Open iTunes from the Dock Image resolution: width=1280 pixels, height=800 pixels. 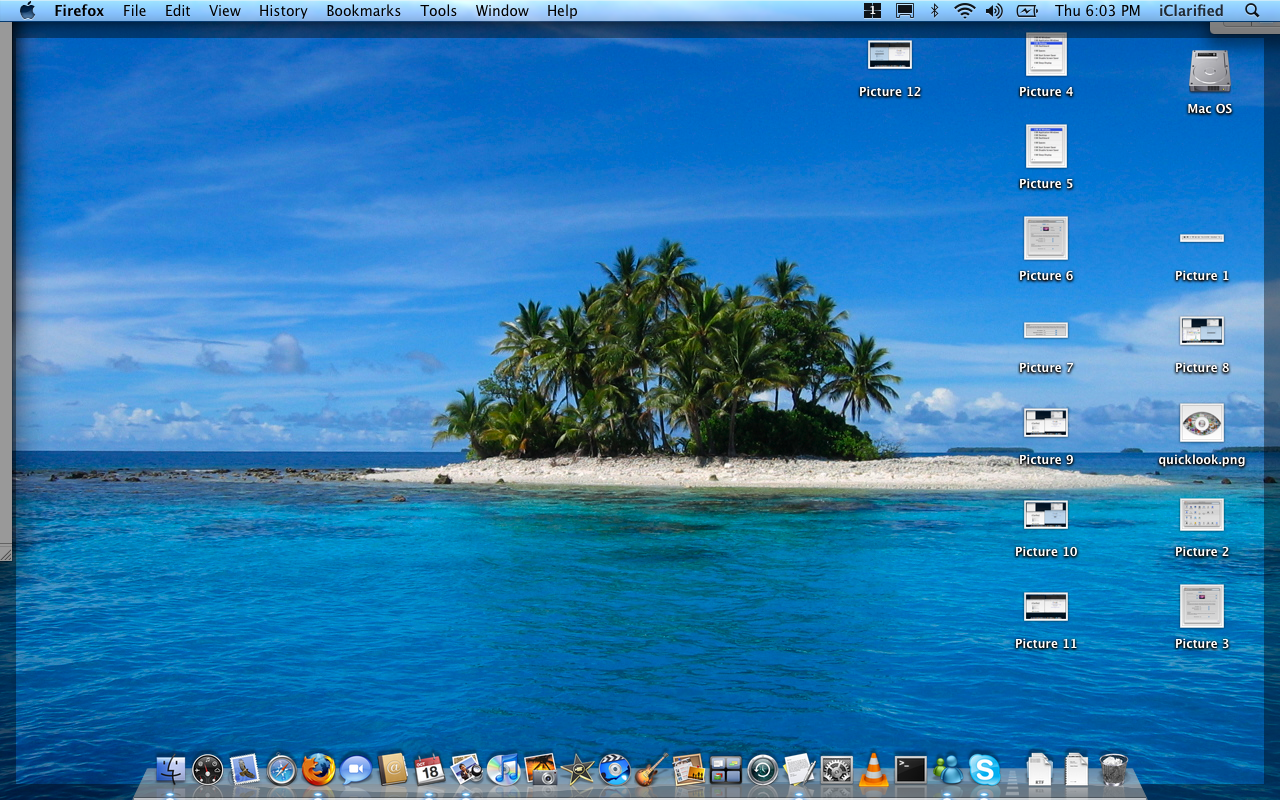click(503, 769)
